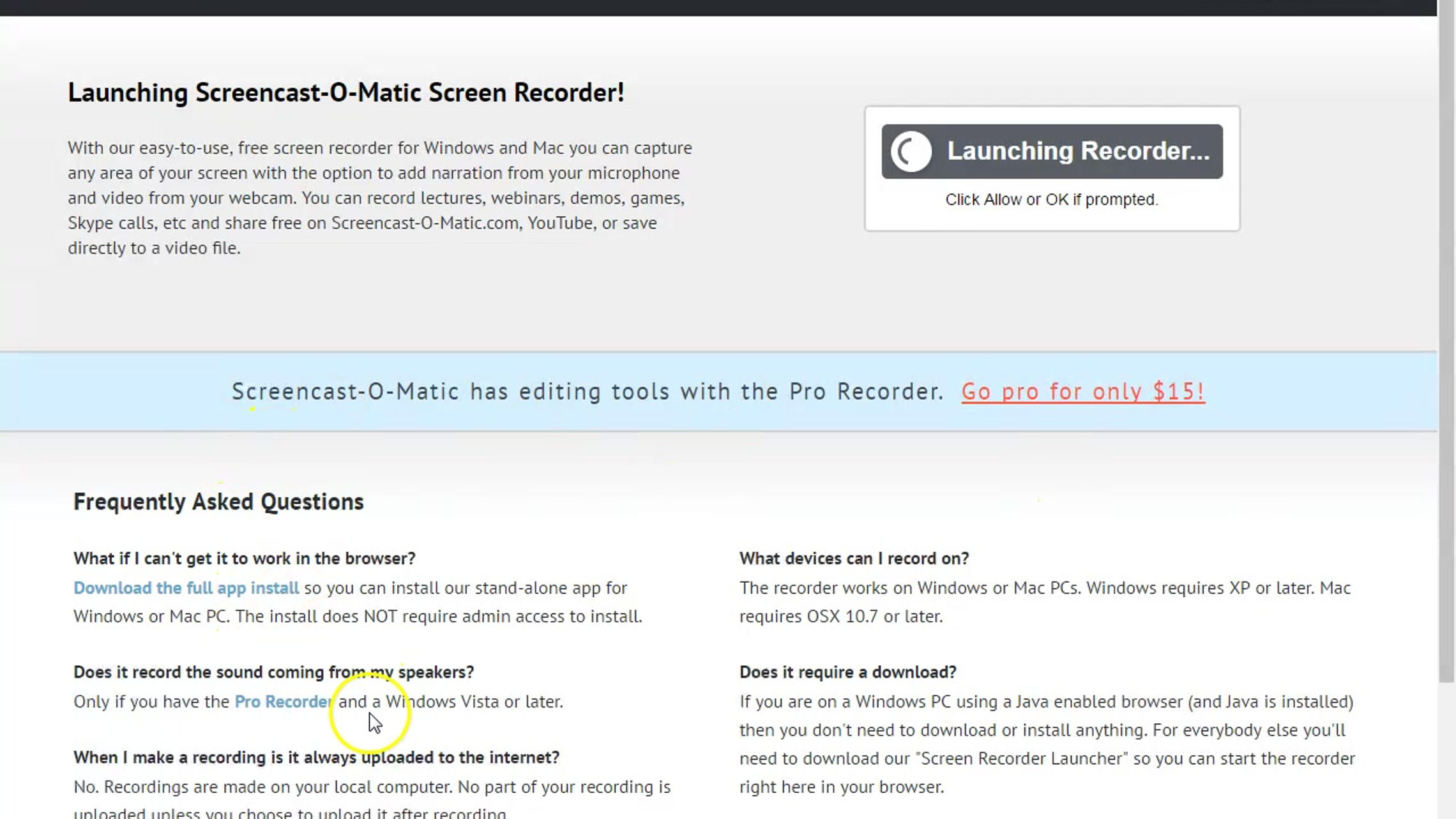Click the text 'requires OSX 10.7 or later.'

click(x=841, y=617)
